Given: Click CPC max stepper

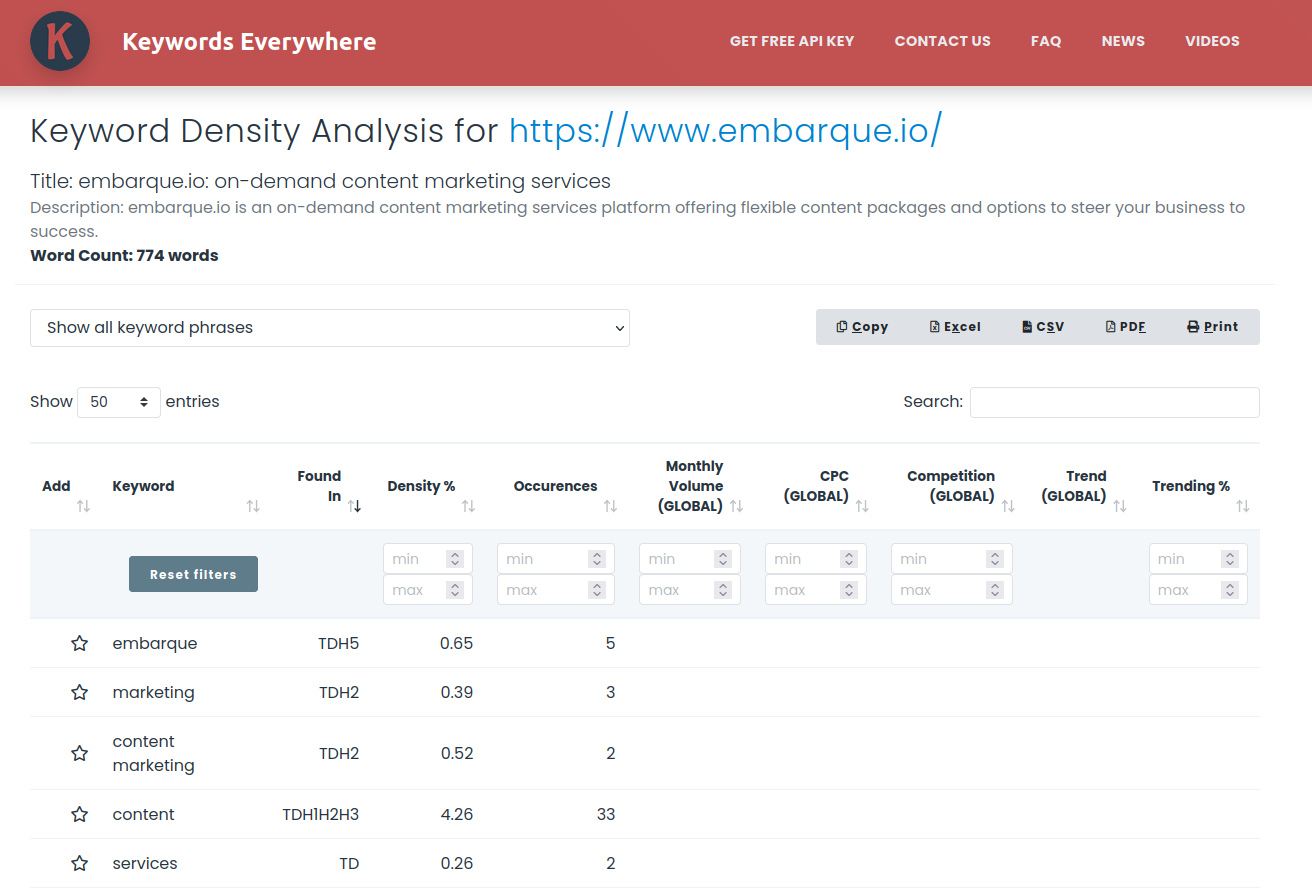Looking at the screenshot, I should coord(849,590).
